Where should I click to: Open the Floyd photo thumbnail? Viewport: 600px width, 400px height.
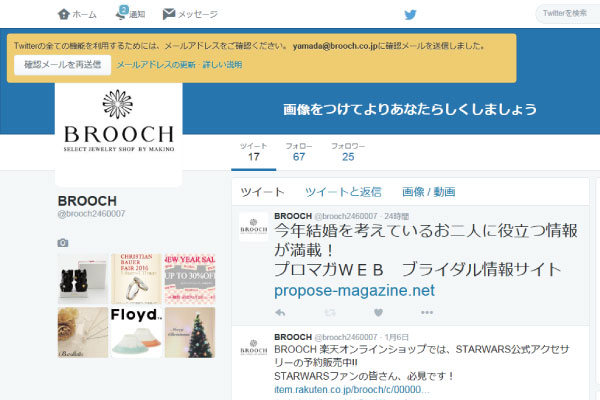click(x=136, y=333)
